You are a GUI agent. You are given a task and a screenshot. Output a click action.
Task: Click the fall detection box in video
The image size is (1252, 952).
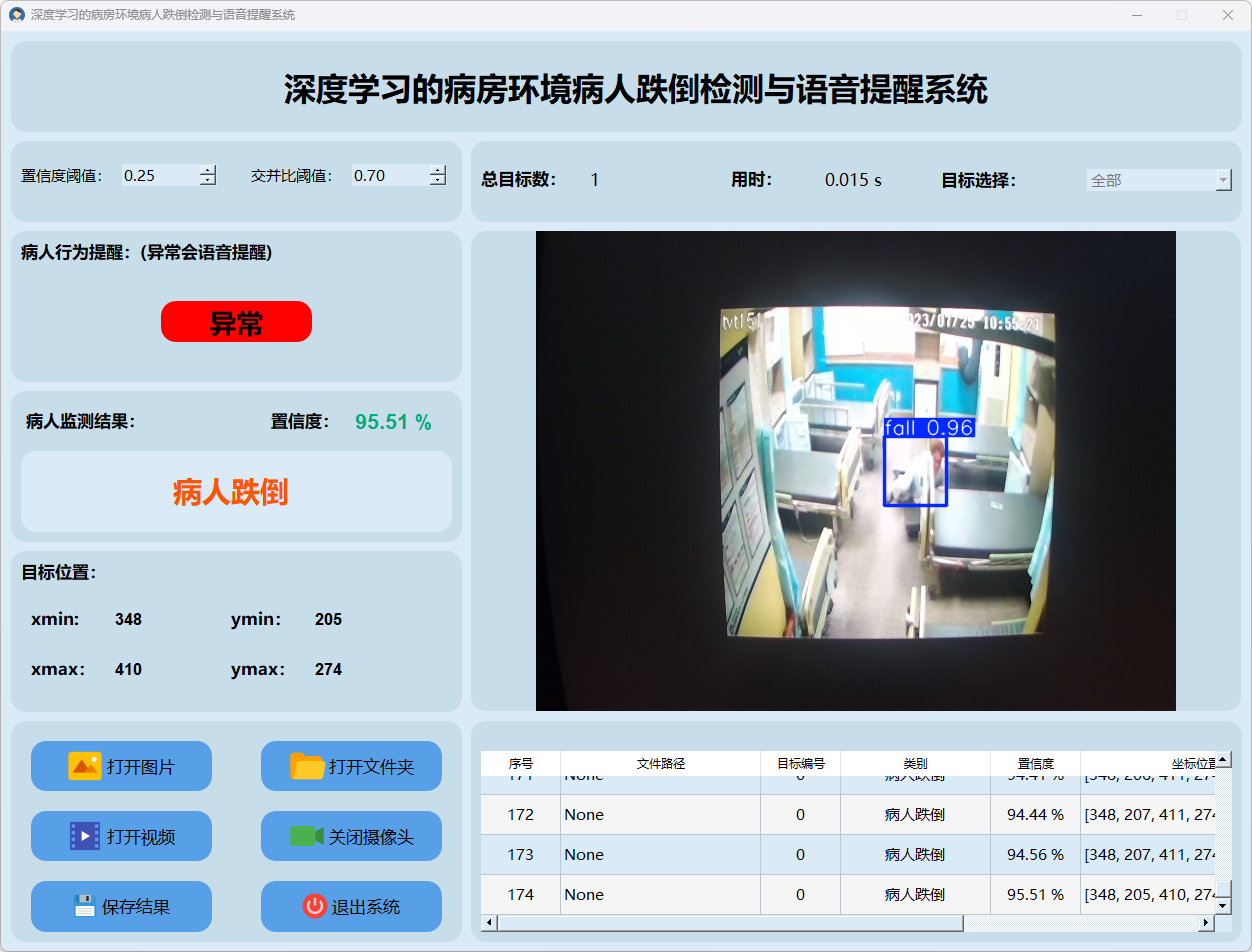(915, 471)
